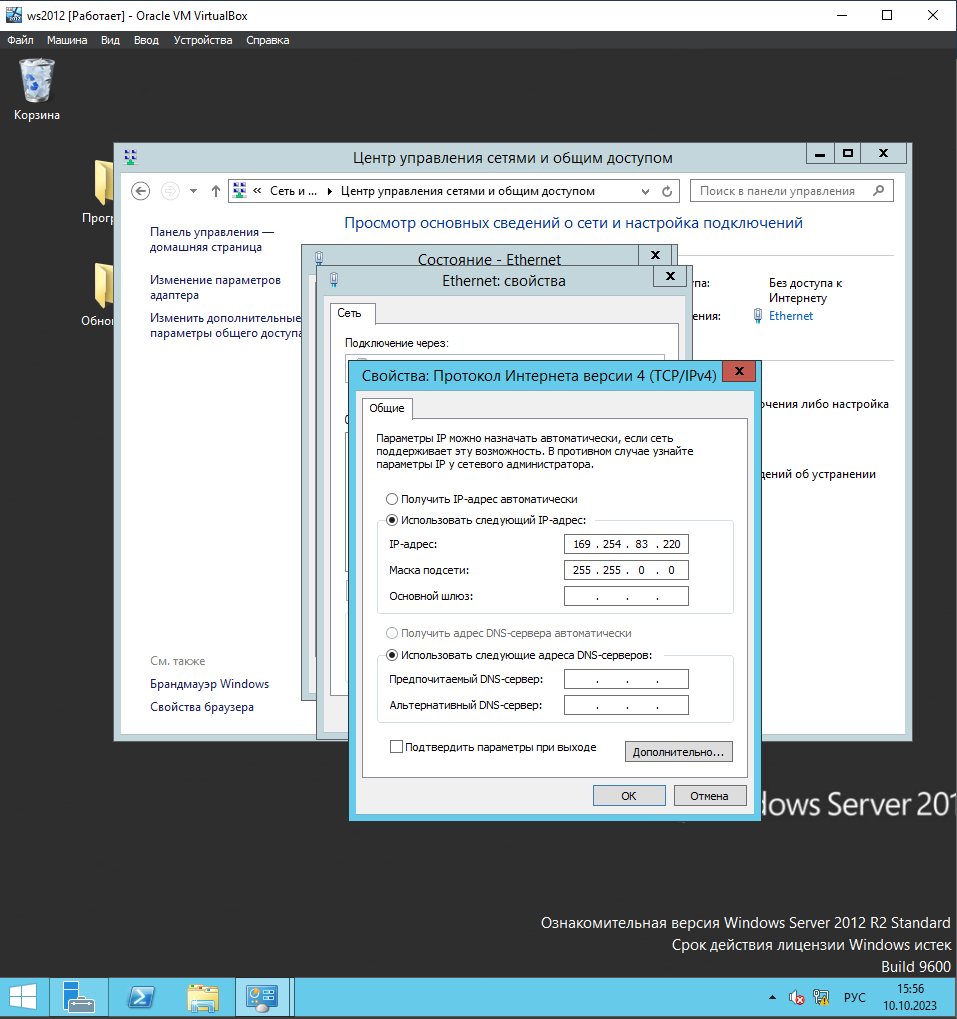Viewport: 957px width, 1019px height.
Task: Open File Explorer from the taskbar
Action: click(x=203, y=998)
